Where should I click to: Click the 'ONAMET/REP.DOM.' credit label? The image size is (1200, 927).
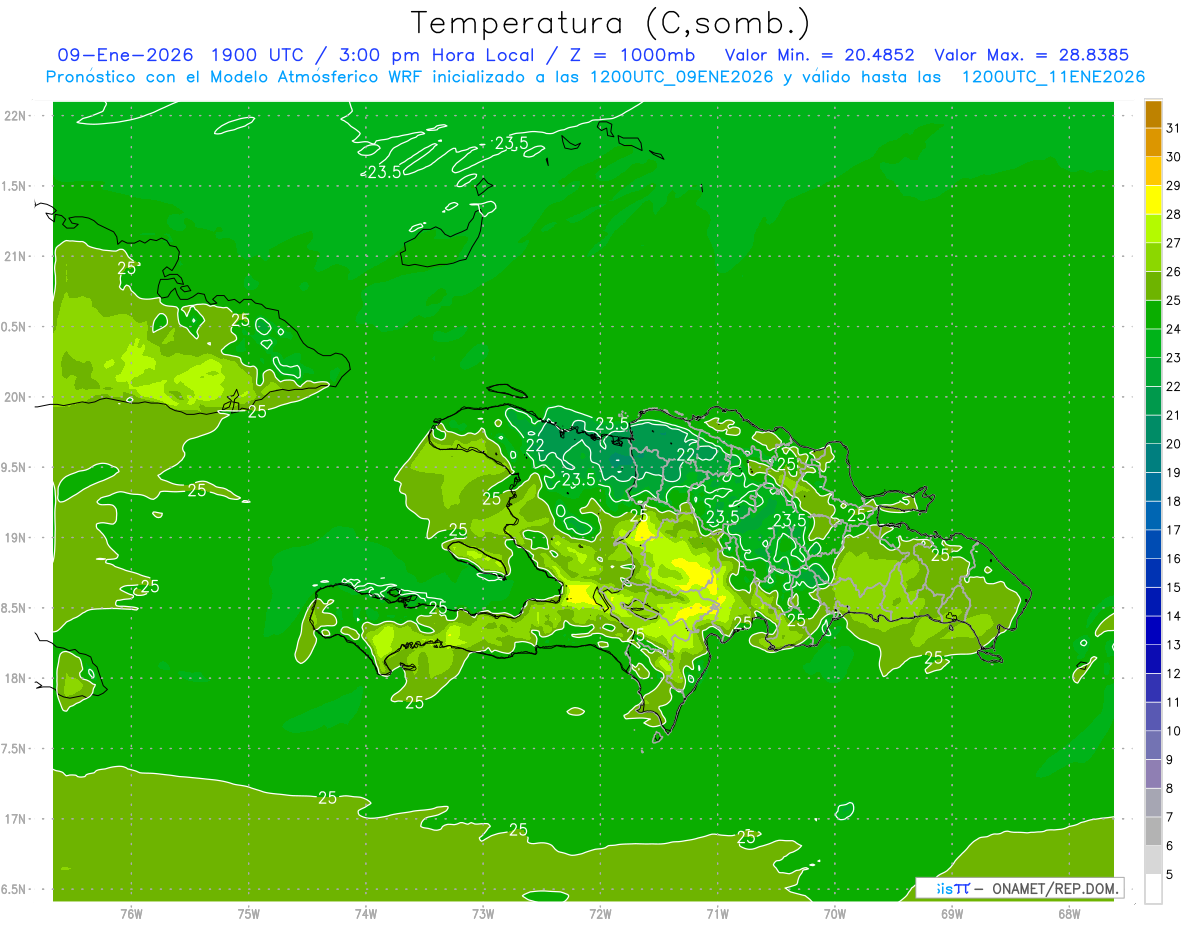point(1056,888)
